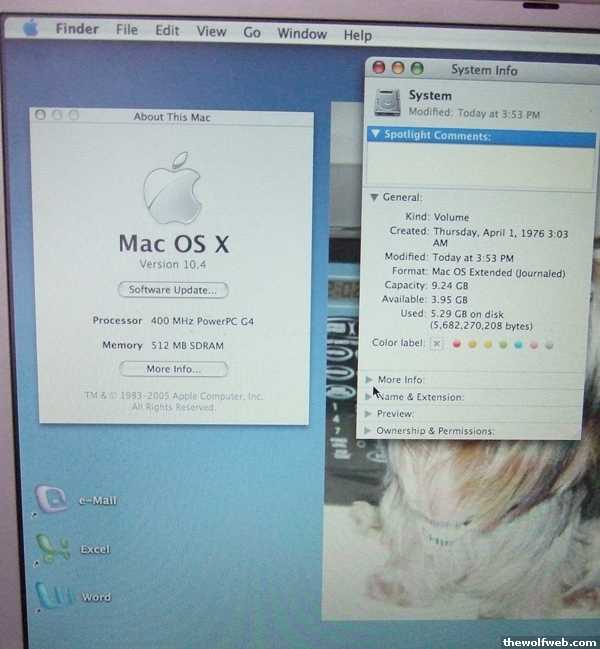600x649 pixels.
Task: Open the Help menu
Action: pyautogui.click(x=357, y=34)
